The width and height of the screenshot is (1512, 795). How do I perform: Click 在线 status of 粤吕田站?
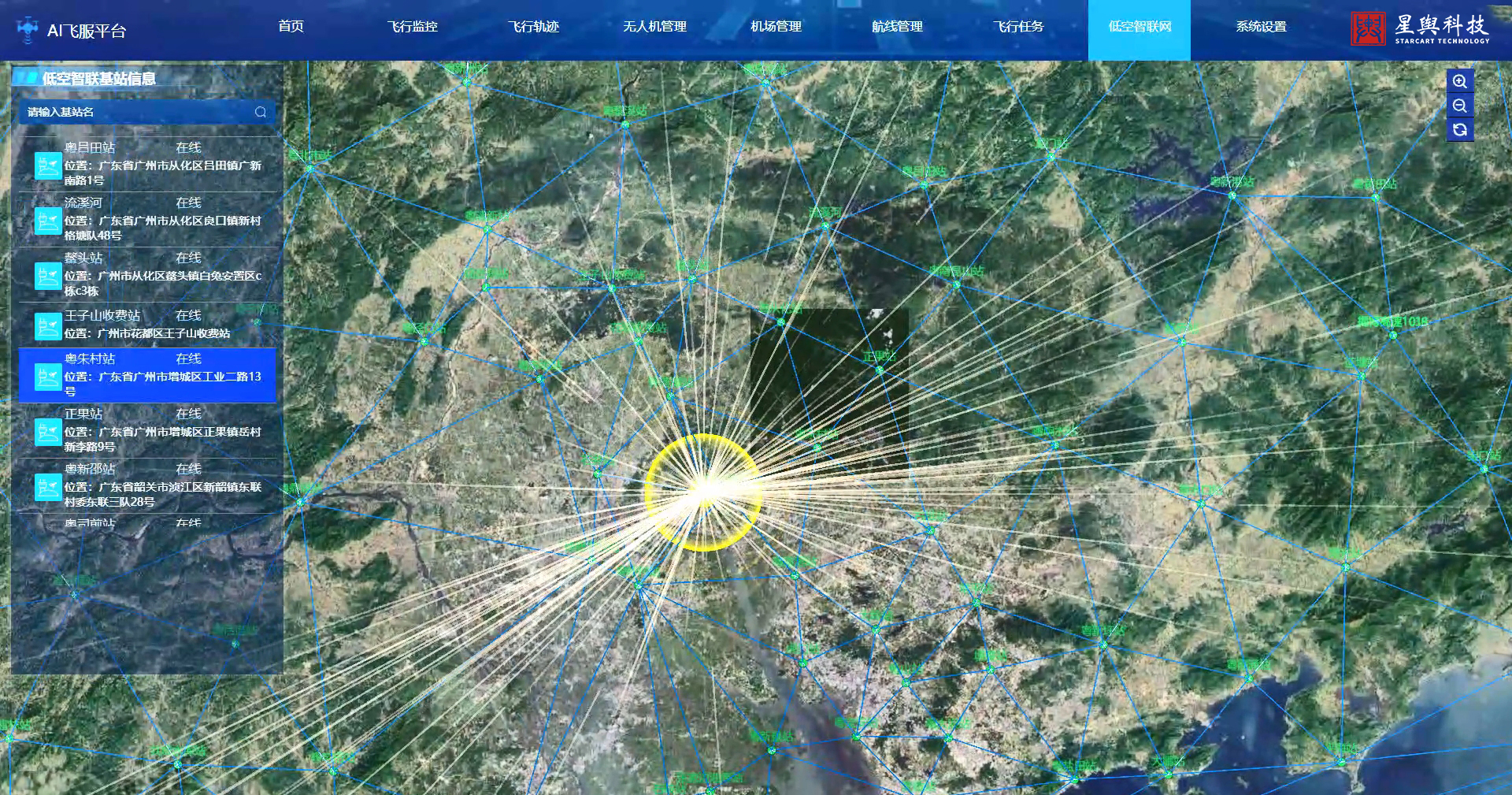coord(188,147)
